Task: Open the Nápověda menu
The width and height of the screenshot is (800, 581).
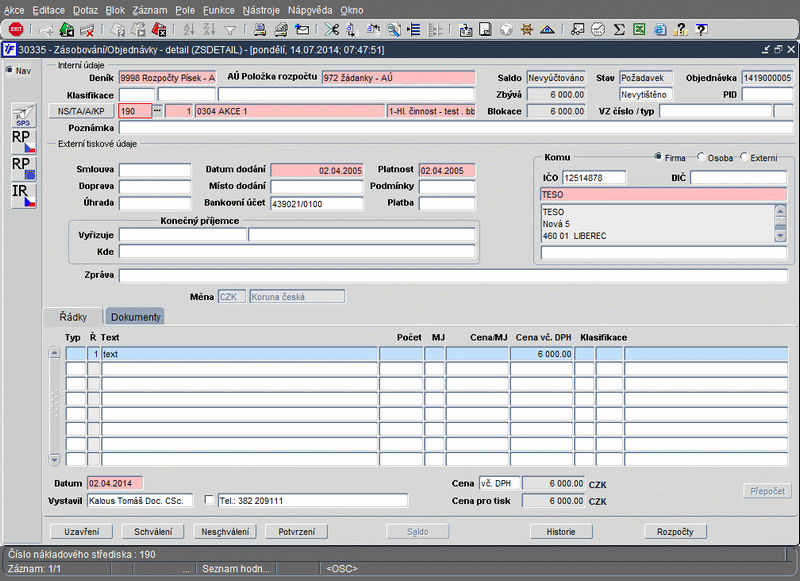Action: click(310, 10)
